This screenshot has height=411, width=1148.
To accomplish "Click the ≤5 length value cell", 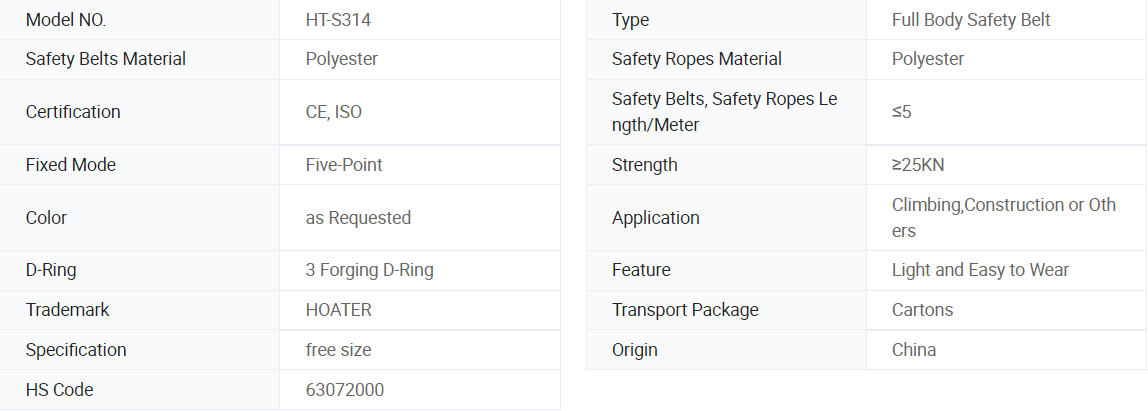I will click(x=1007, y=112).
